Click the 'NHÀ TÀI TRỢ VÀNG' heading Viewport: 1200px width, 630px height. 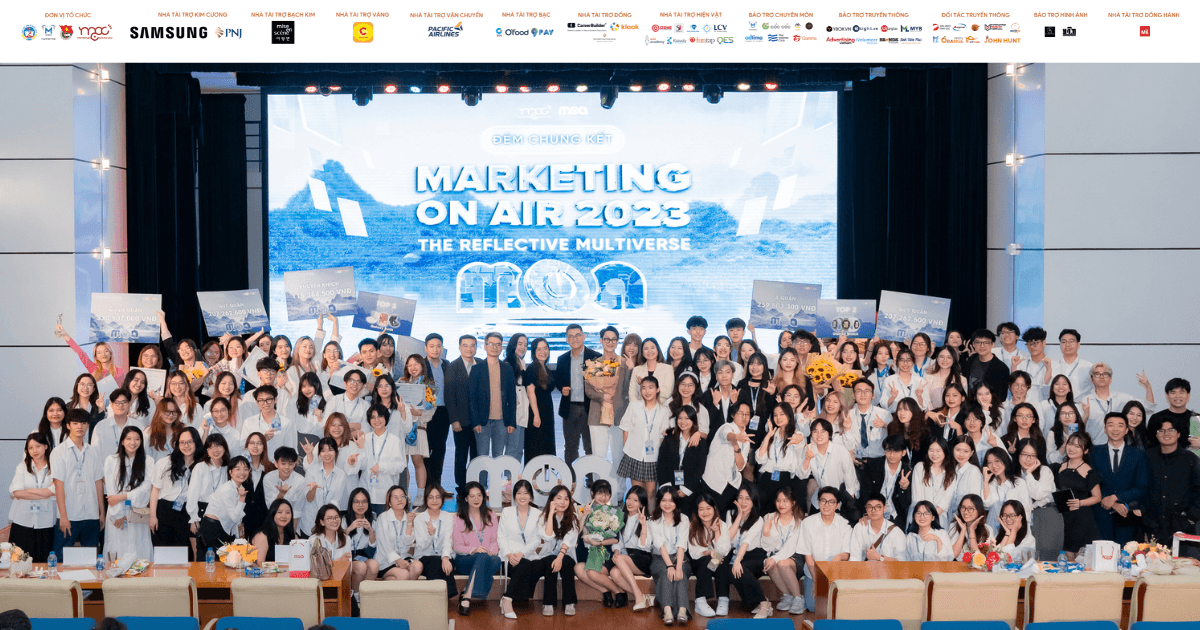(x=362, y=15)
